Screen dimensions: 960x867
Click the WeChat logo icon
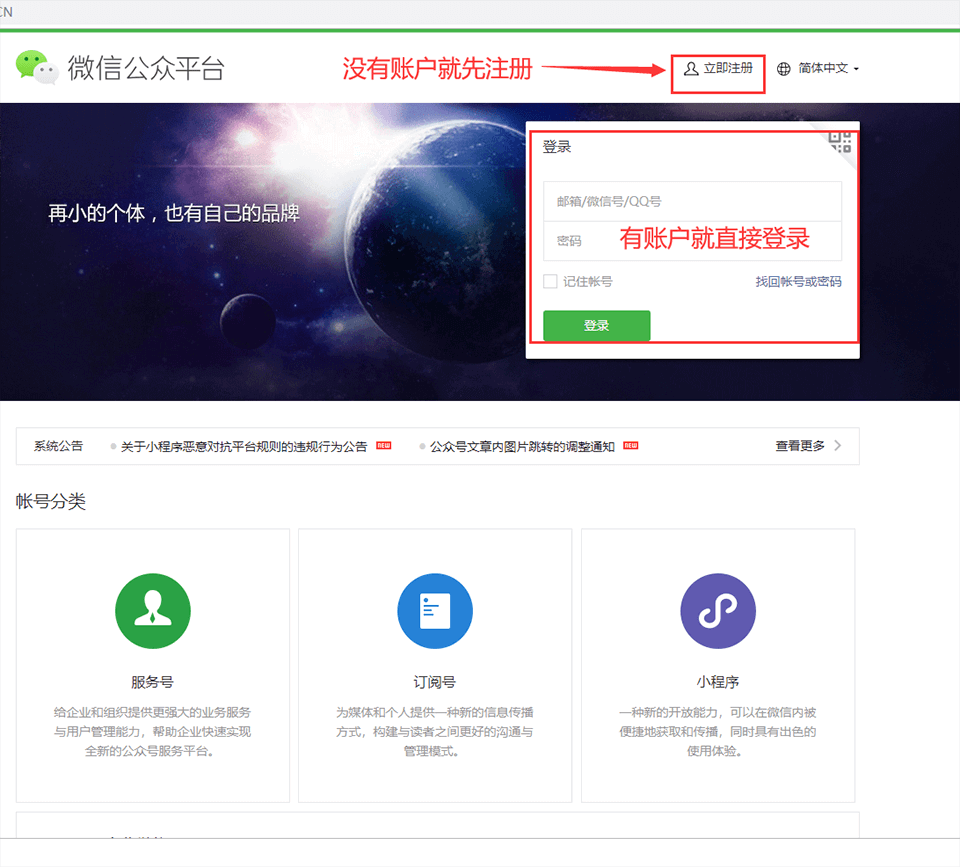[37, 67]
